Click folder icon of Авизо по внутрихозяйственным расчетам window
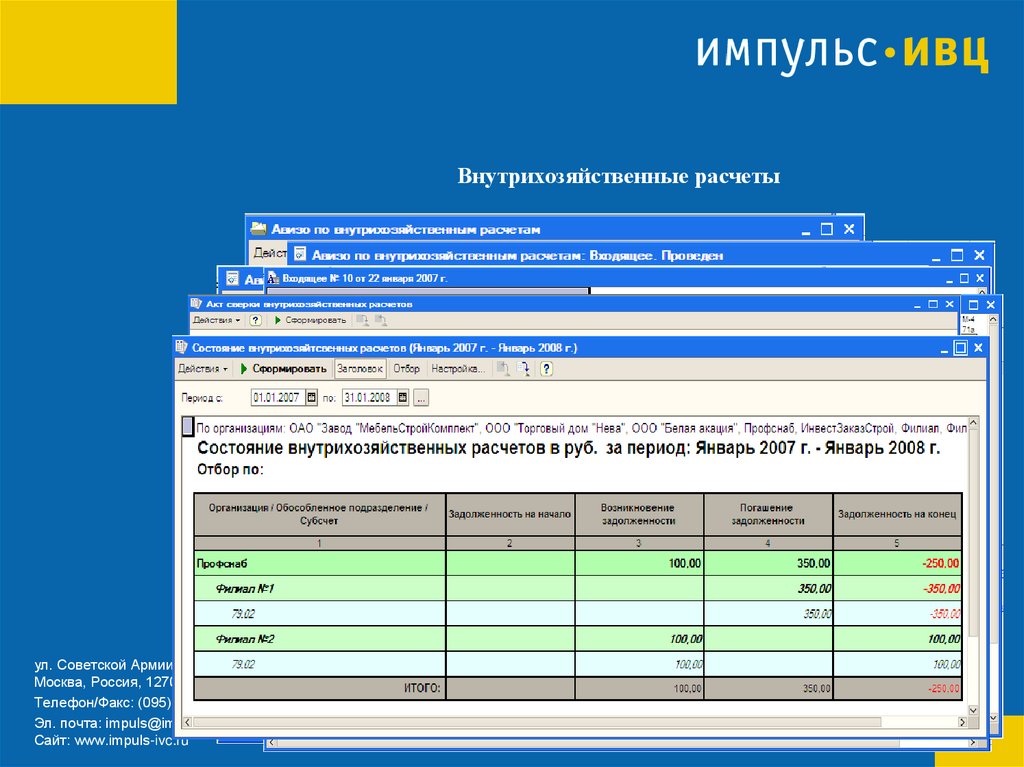 pyautogui.click(x=259, y=229)
